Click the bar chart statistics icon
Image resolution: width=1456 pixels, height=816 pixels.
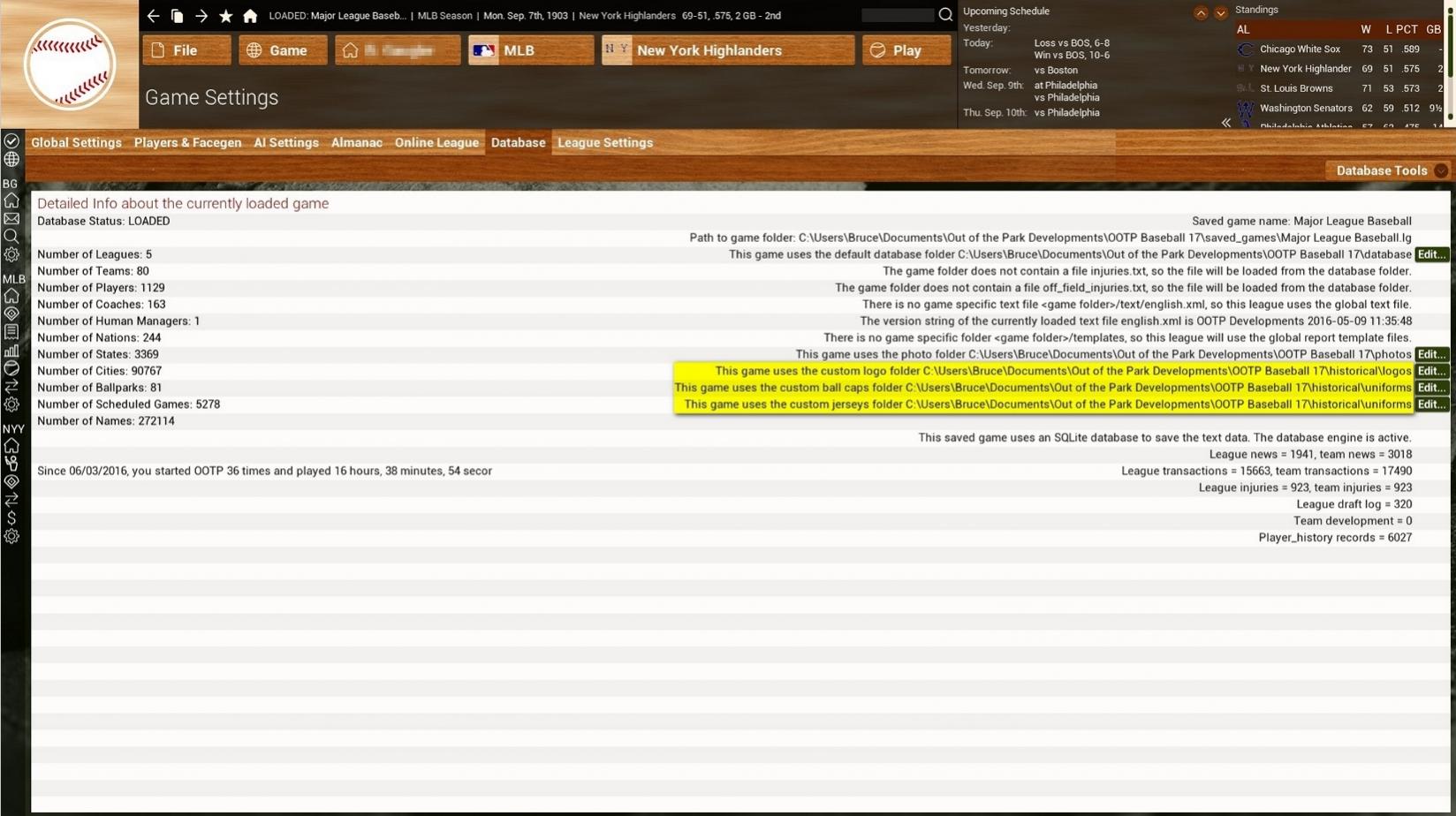[x=11, y=351]
